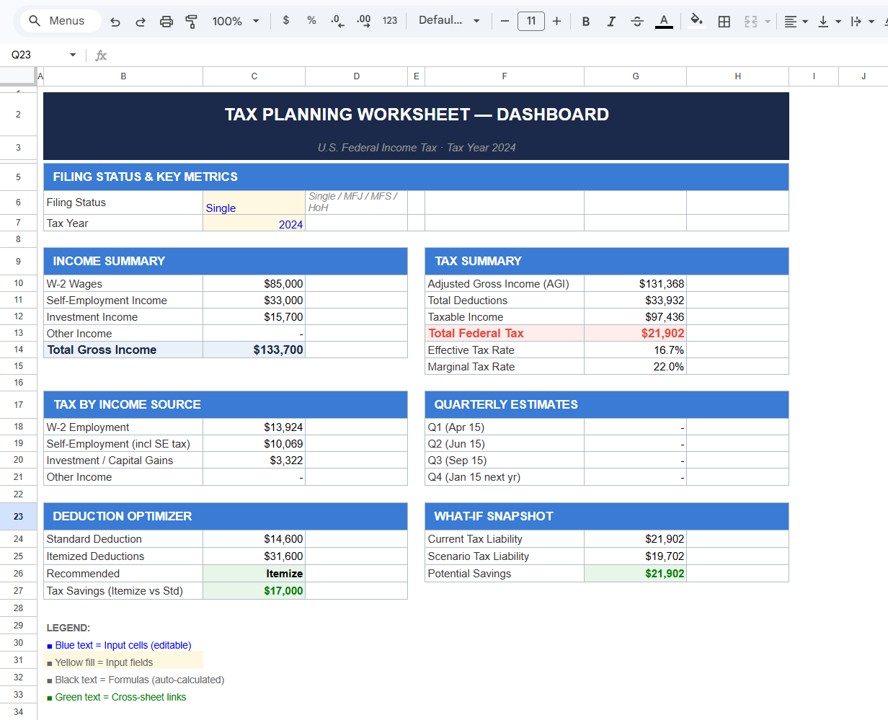The image size is (888, 720).
Task: Click the fx formula bar icon
Action: pos(101,55)
